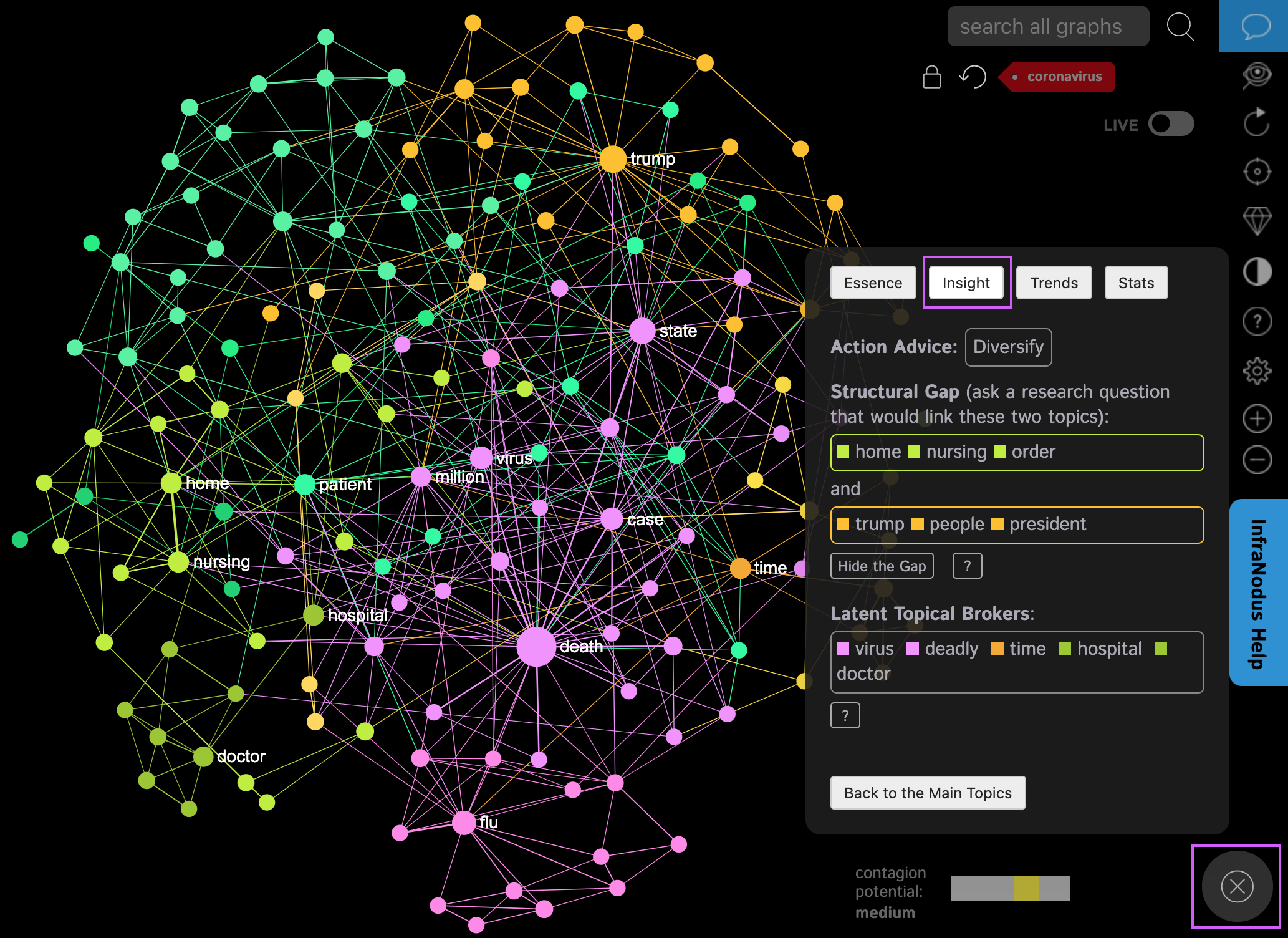
Task: Open the settings gear icon
Action: [x=1257, y=372]
